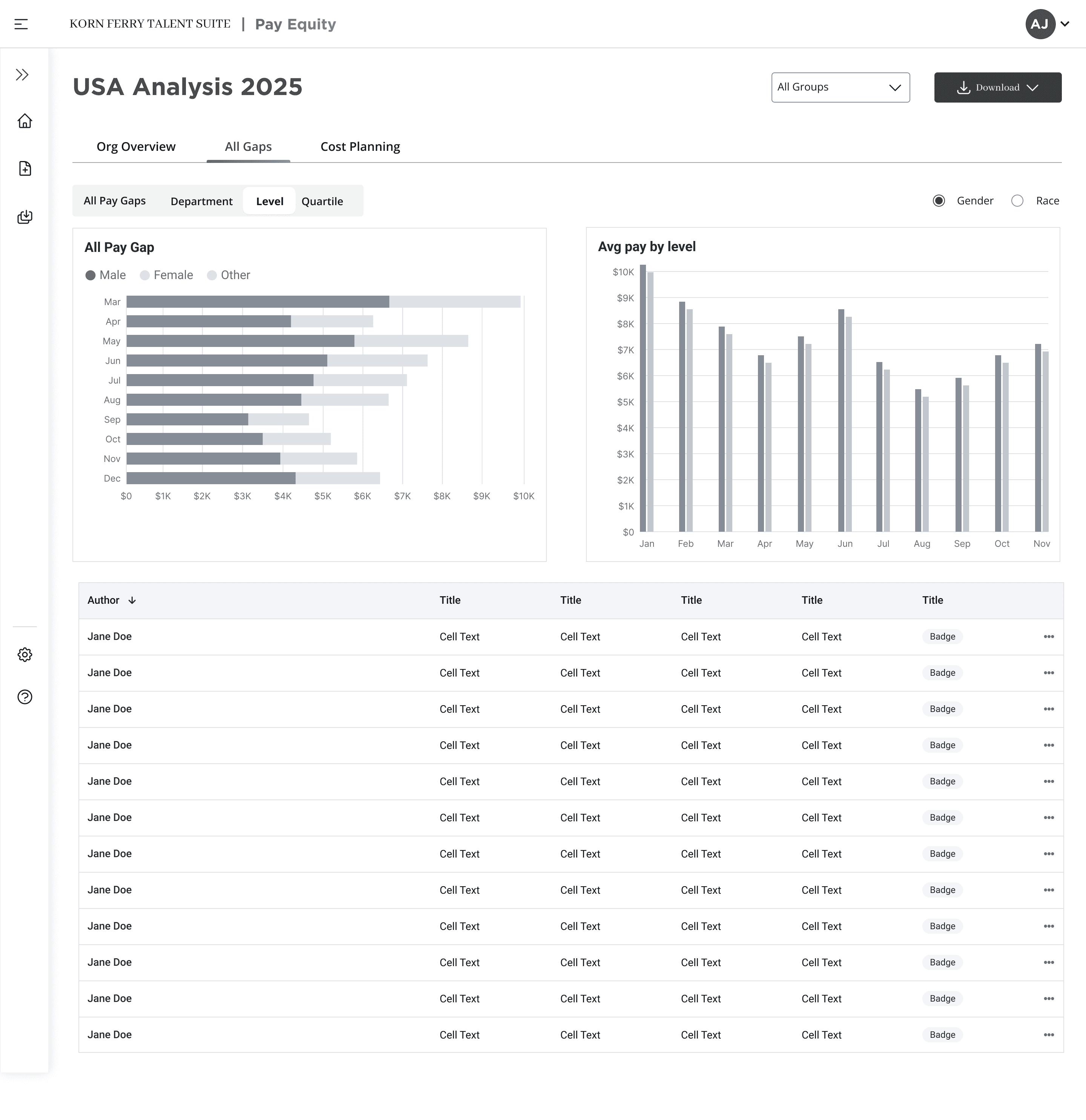Expand user menu chevron beside AJ
The height and width of the screenshot is (1120, 1086).
pyautogui.click(x=1065, y=24)
